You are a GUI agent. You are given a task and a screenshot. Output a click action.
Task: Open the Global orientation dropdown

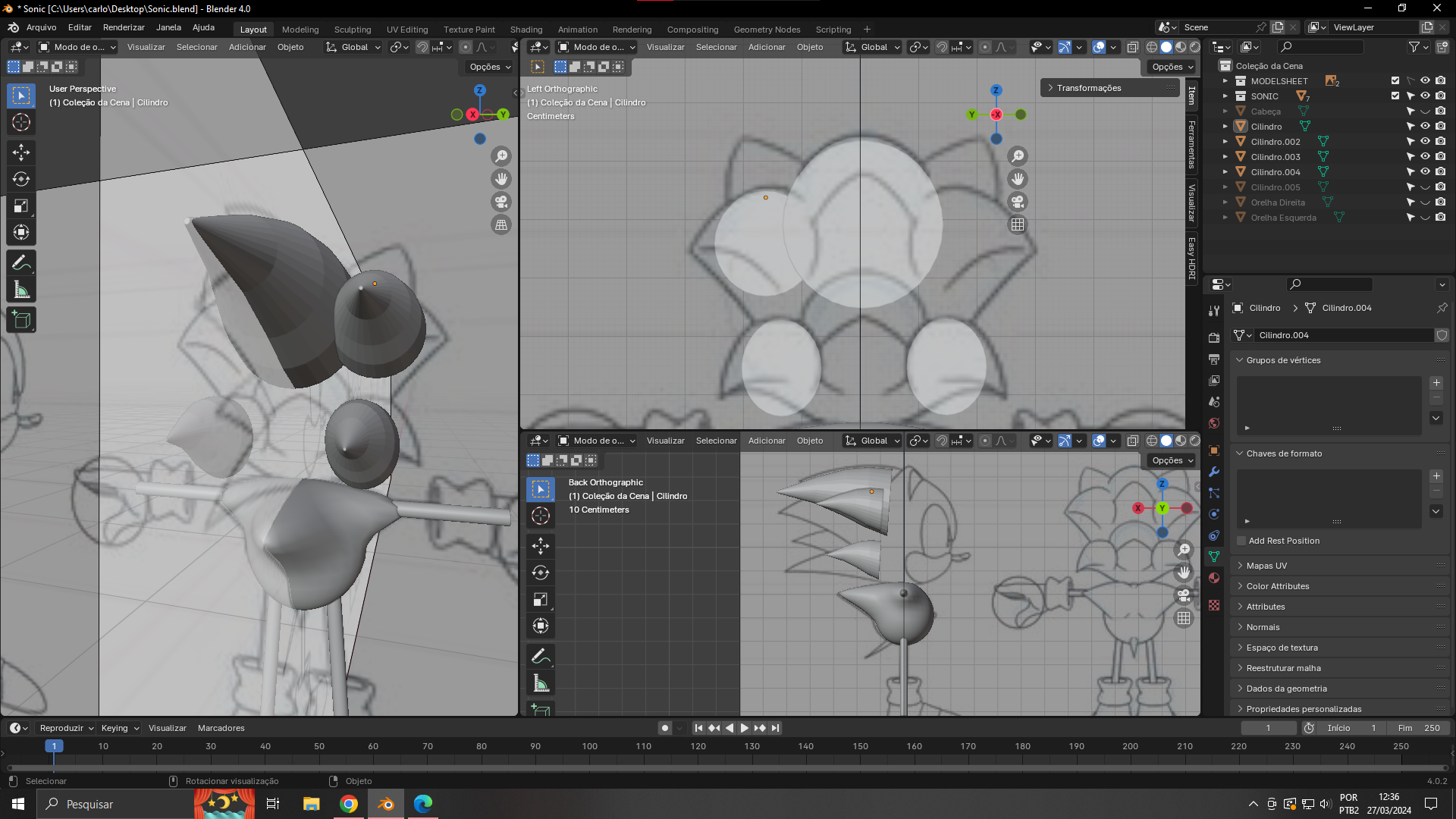point(353,47)
